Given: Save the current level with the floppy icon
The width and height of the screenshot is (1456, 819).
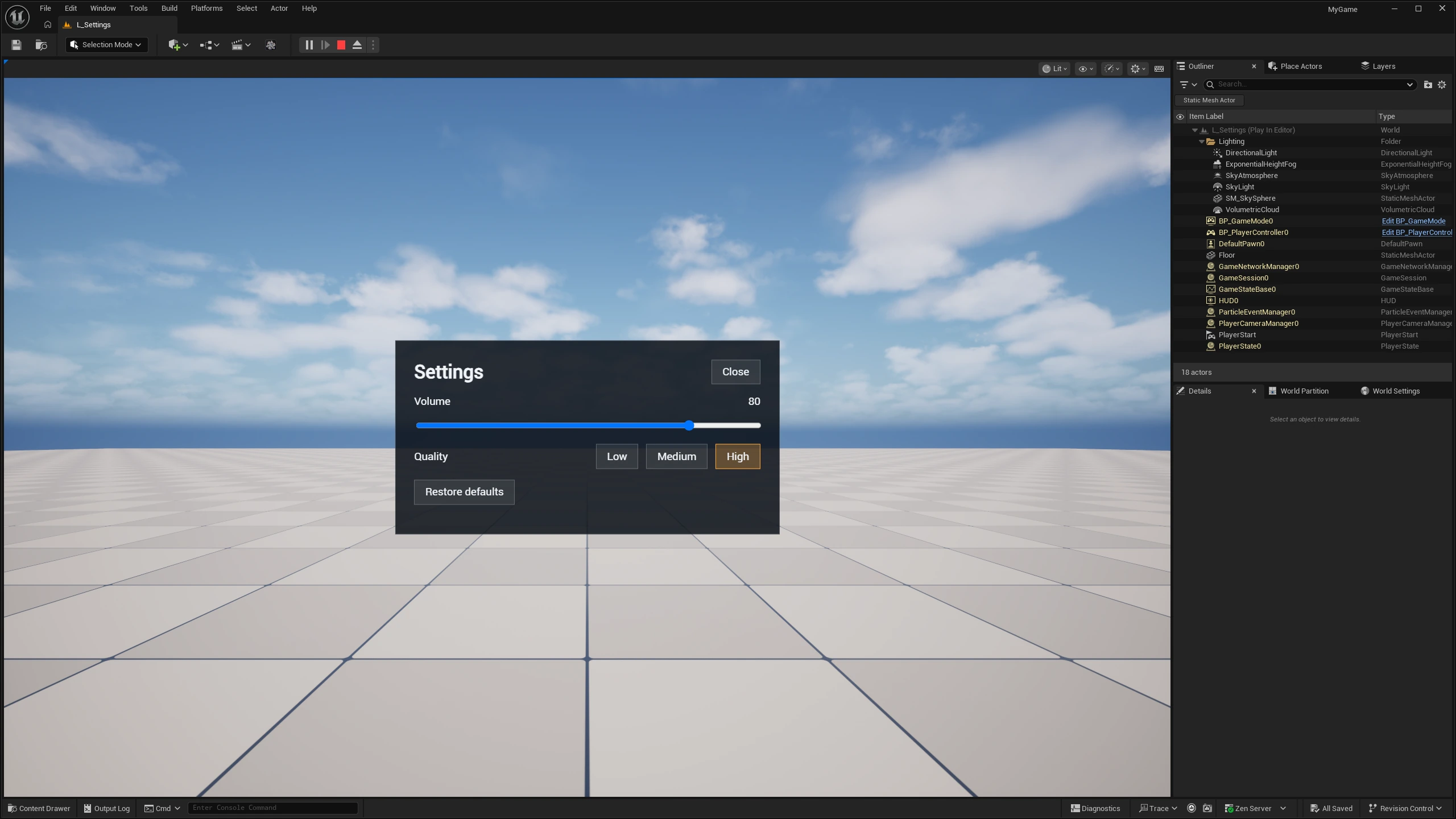Looking at the screenshot, I should (16, 45).
